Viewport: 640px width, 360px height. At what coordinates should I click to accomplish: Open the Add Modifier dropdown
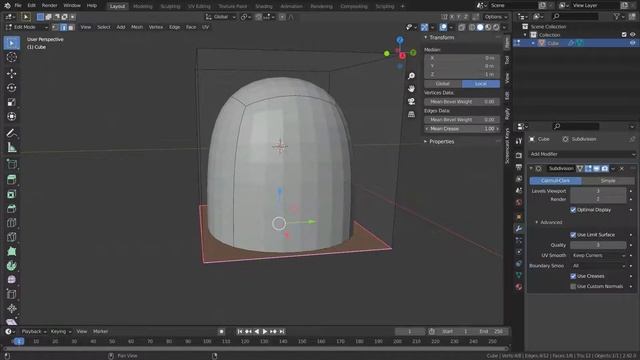point(582,154)
